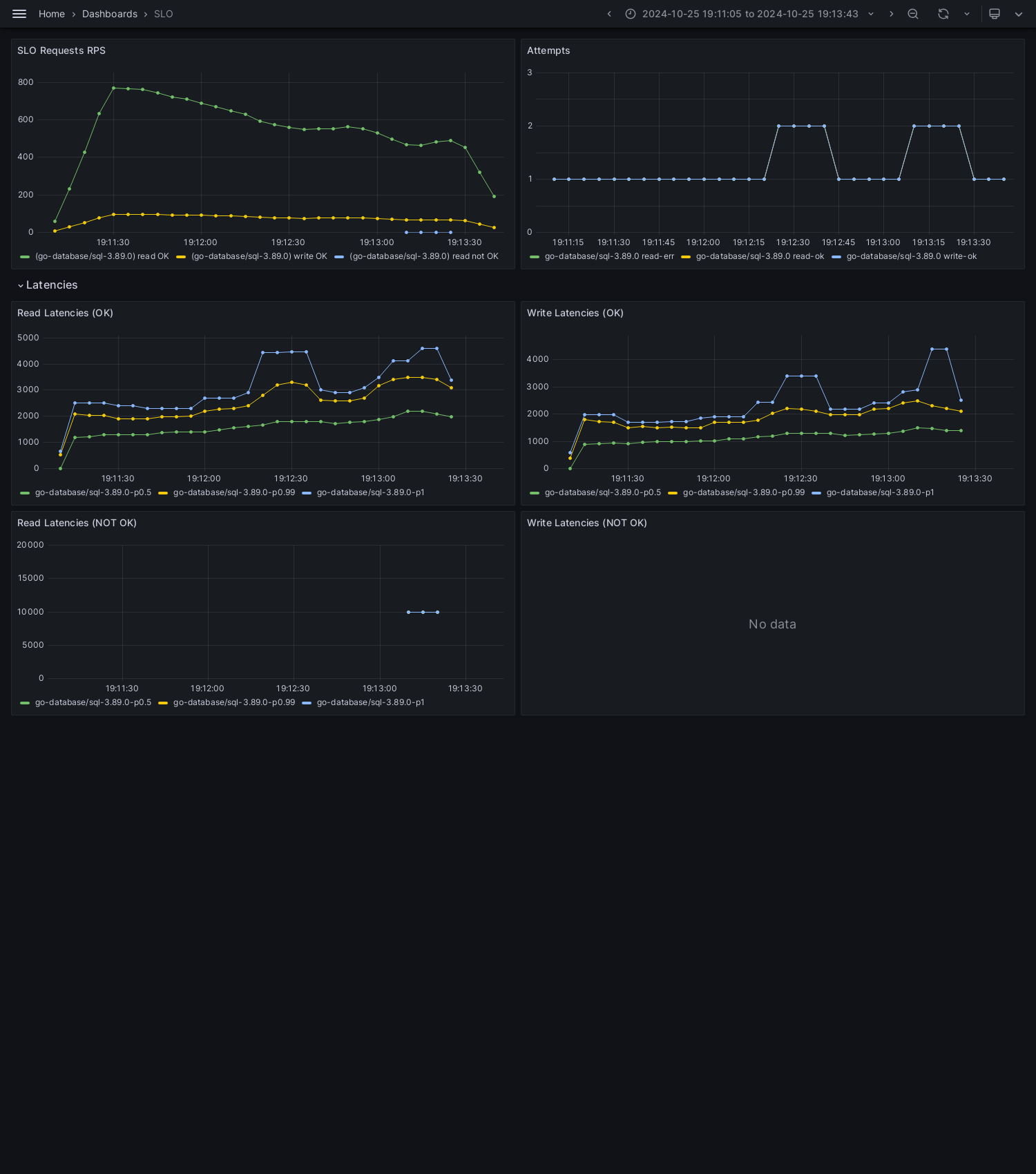Click the 19:12:30 x-axis label in the Attempts chart
Viewport: 1036px width, 1174px height.
[793, 242]
